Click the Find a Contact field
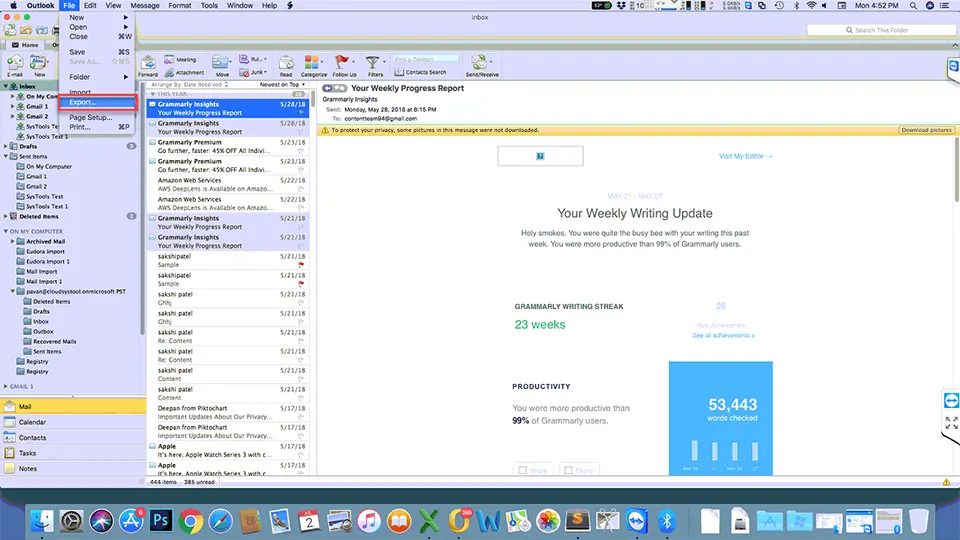 coord(426,59)
